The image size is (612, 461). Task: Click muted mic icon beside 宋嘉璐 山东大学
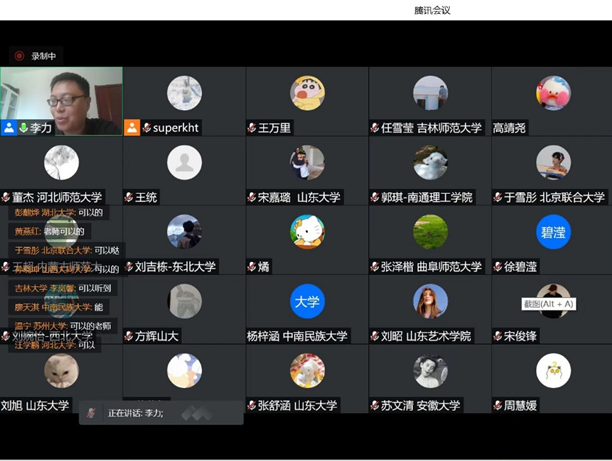tap(252, 197)
